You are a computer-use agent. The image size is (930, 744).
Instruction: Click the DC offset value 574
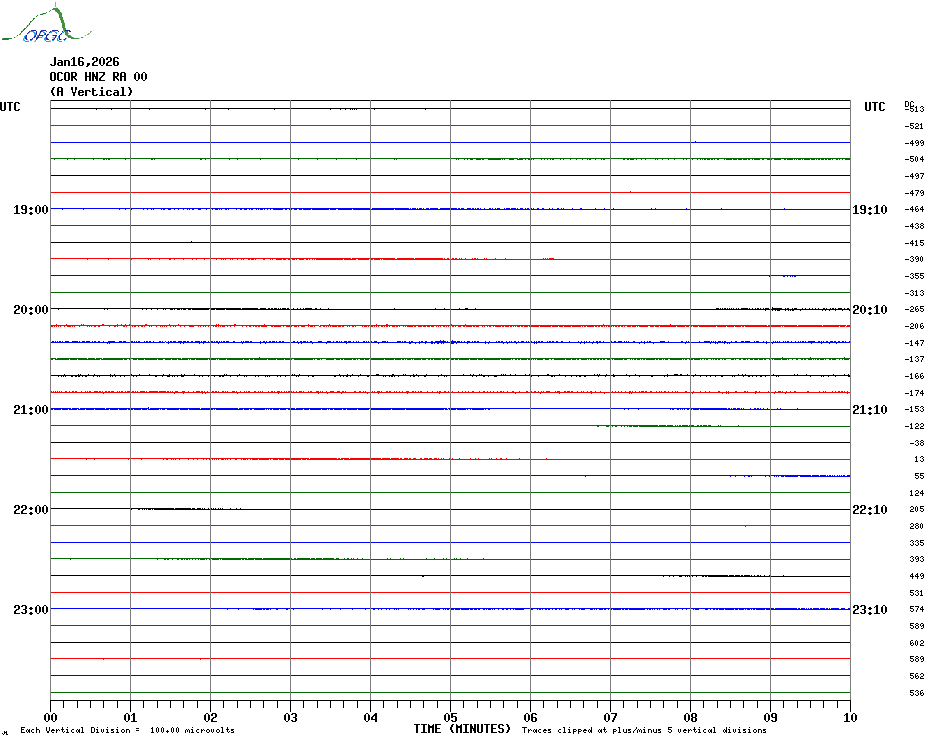[x=917, y=609]
